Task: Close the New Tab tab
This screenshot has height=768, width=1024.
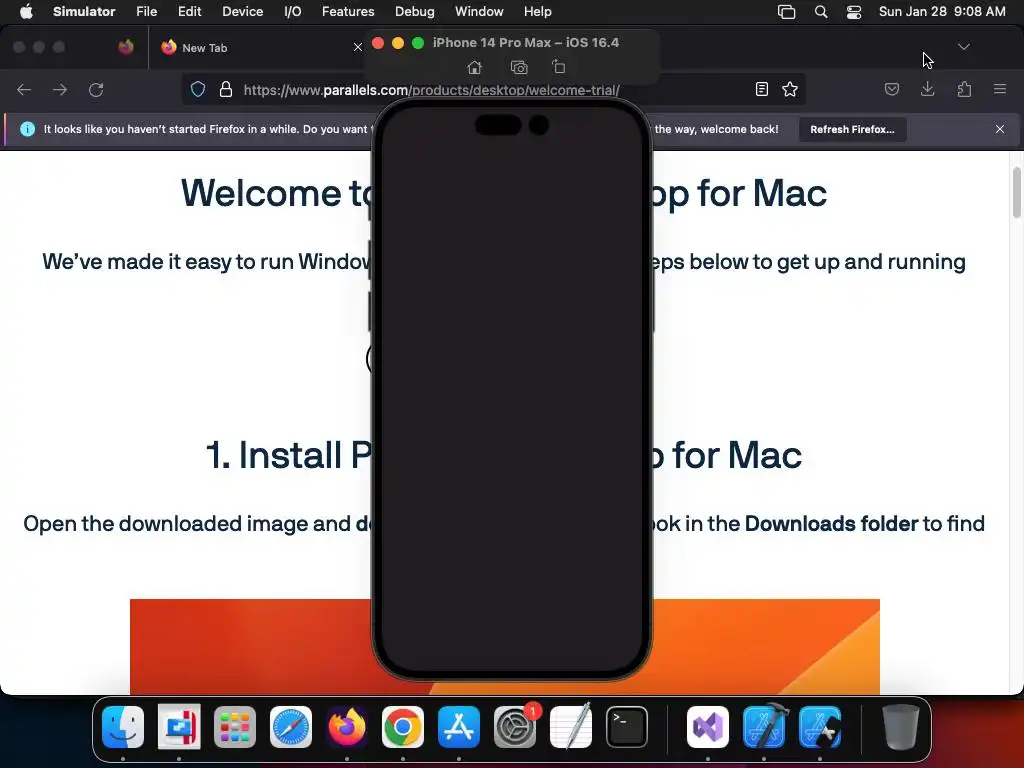Action: 357,48
